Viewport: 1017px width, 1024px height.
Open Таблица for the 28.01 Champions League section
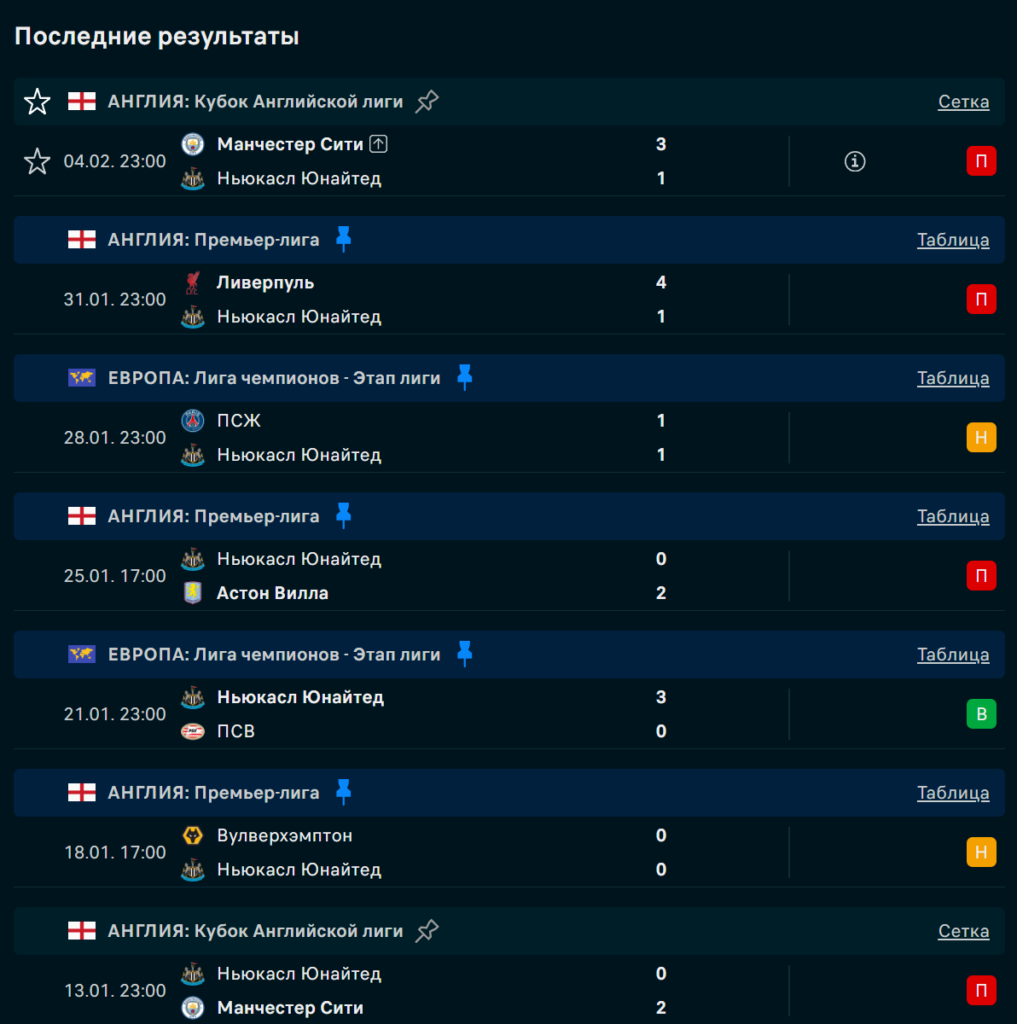pyautogui.click(x=952, y=378)
